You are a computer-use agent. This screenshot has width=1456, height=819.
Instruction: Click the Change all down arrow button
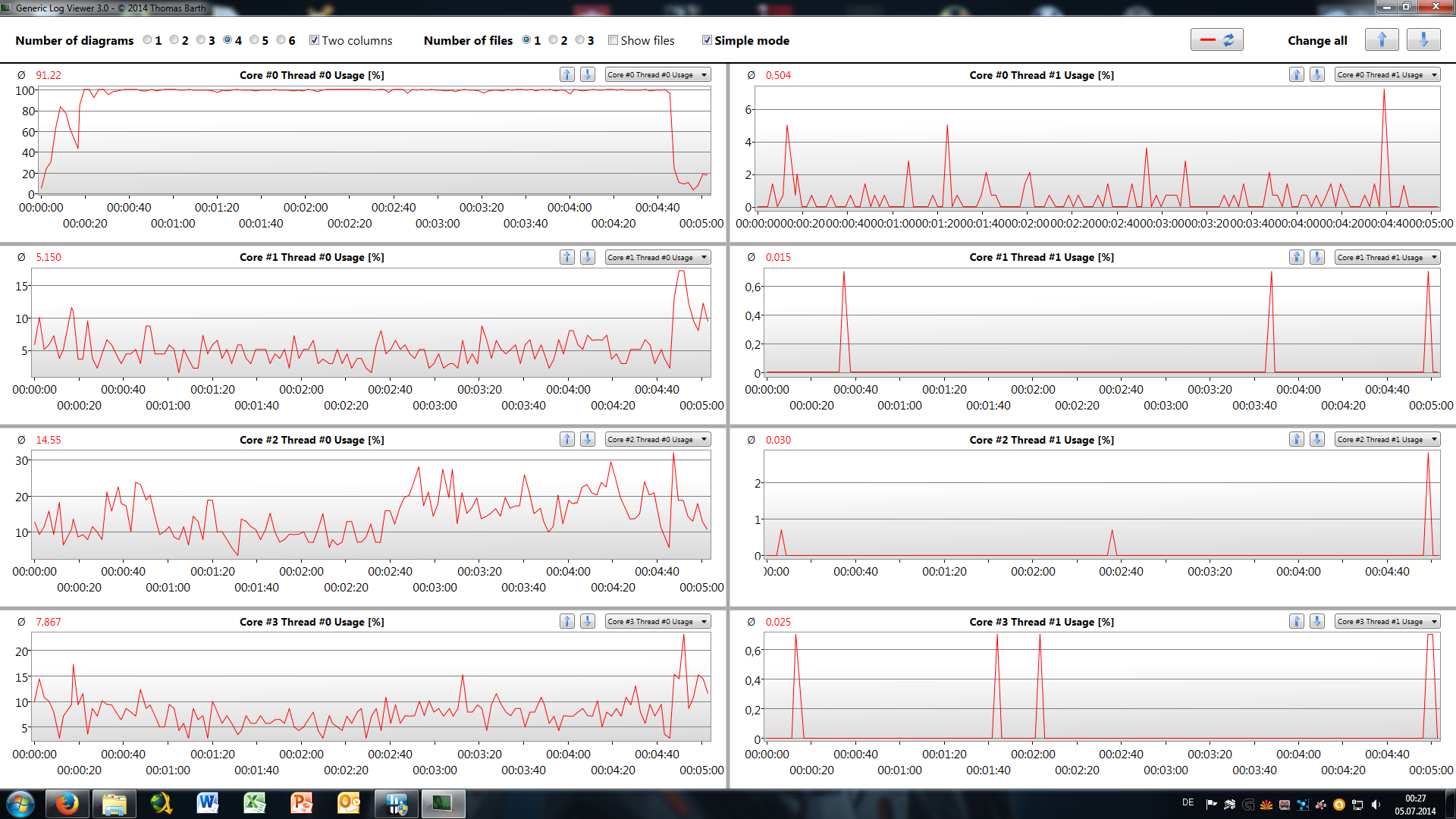[x=1423, y=40]
